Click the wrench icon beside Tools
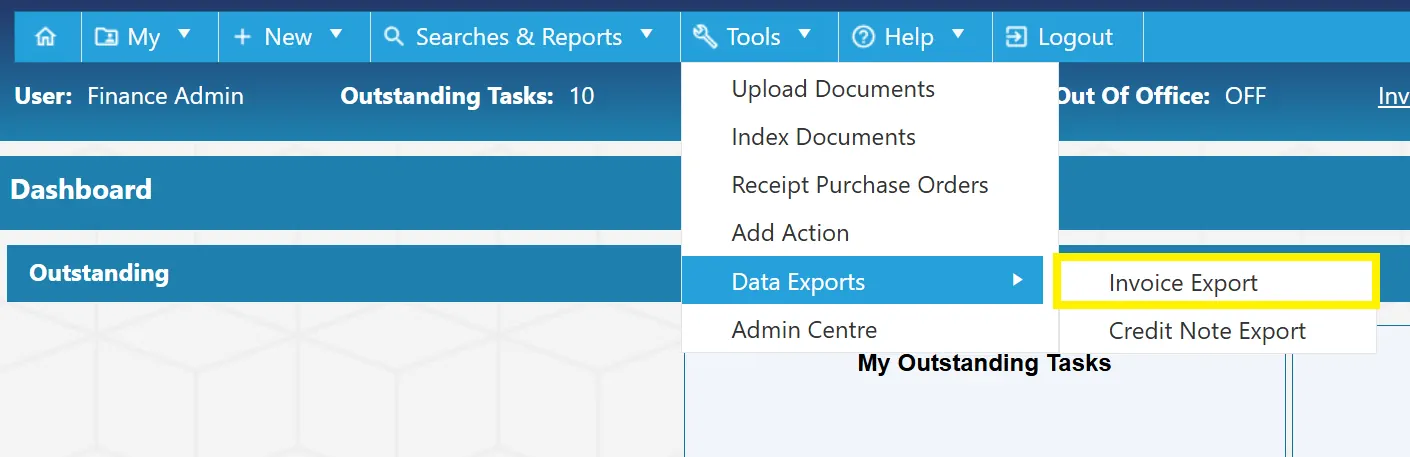Image resolution: width=1410 pixels, height=457 pixels. pyautogui.click(x=705, y=37)
